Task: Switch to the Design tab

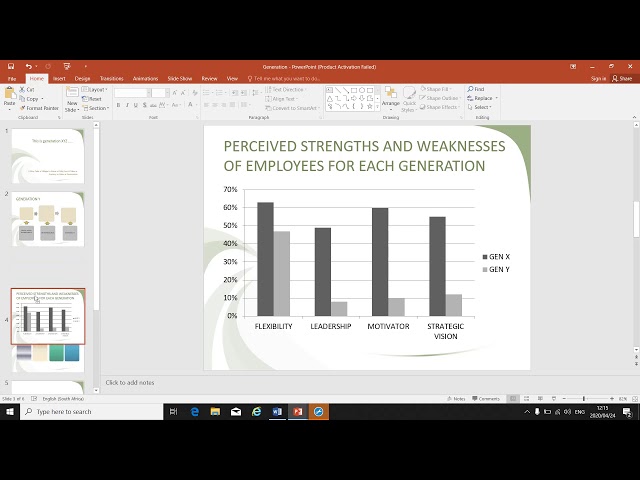Action: click(82, 78)
